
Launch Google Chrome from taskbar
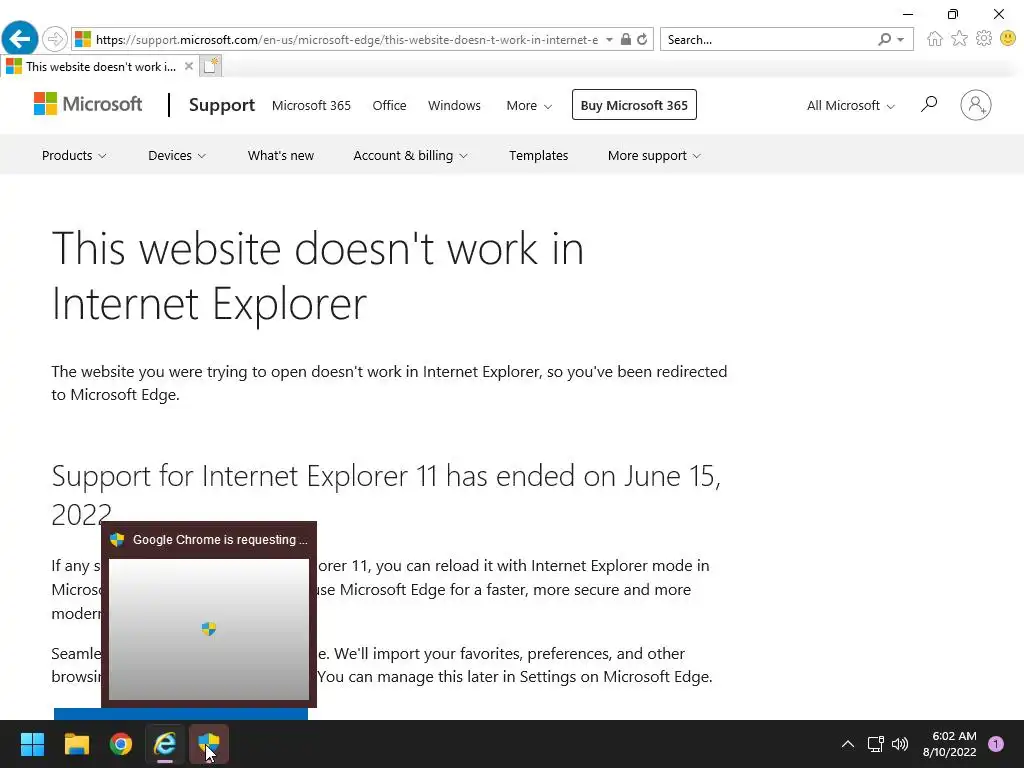[121, 744]
